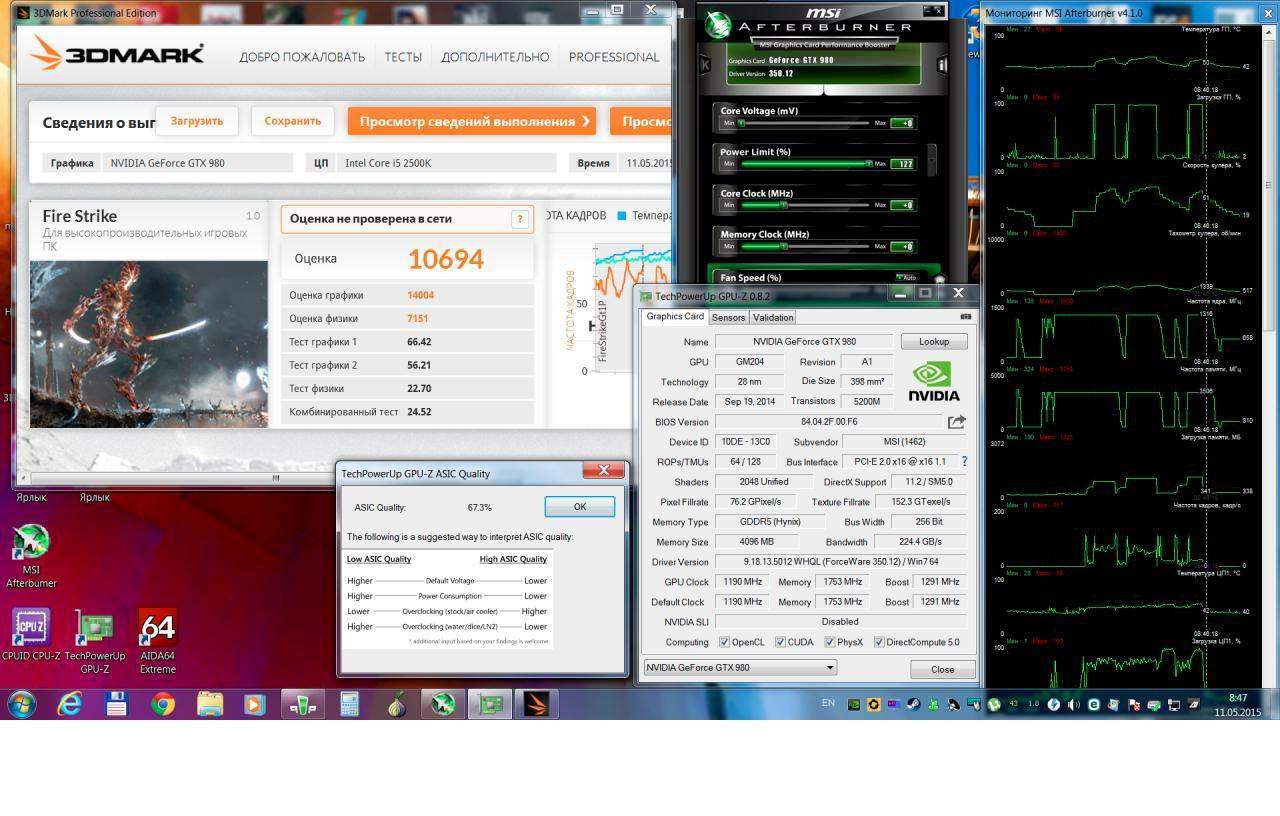The width and height of the screenshot is (1280, 816).
Task: Click the BIOS export arrow icon in GPU-Z
Action: tap(957, 422)
